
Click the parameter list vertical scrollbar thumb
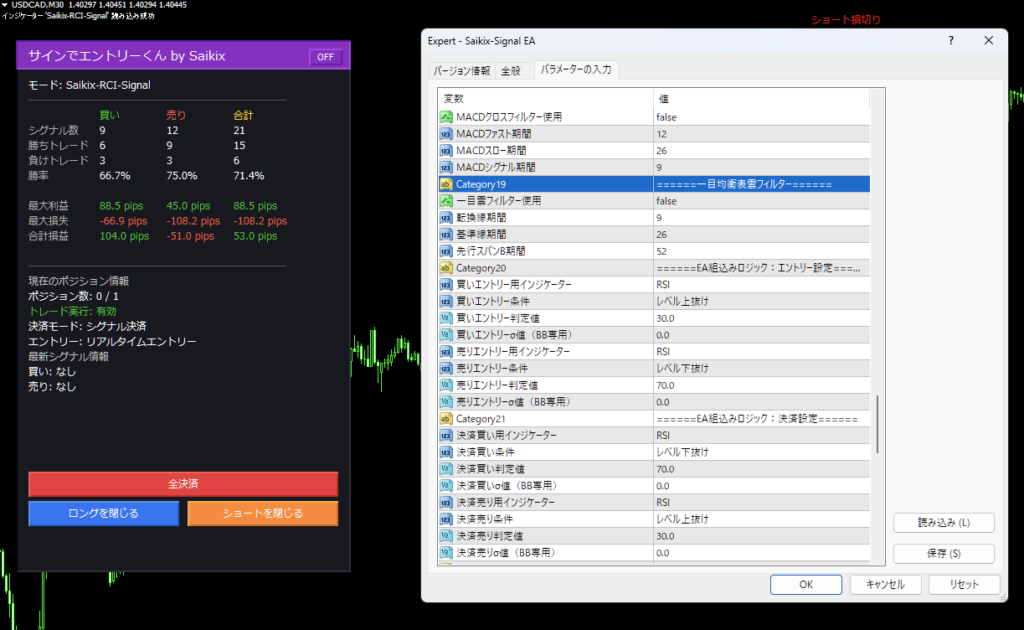click(x=878, y=424)
